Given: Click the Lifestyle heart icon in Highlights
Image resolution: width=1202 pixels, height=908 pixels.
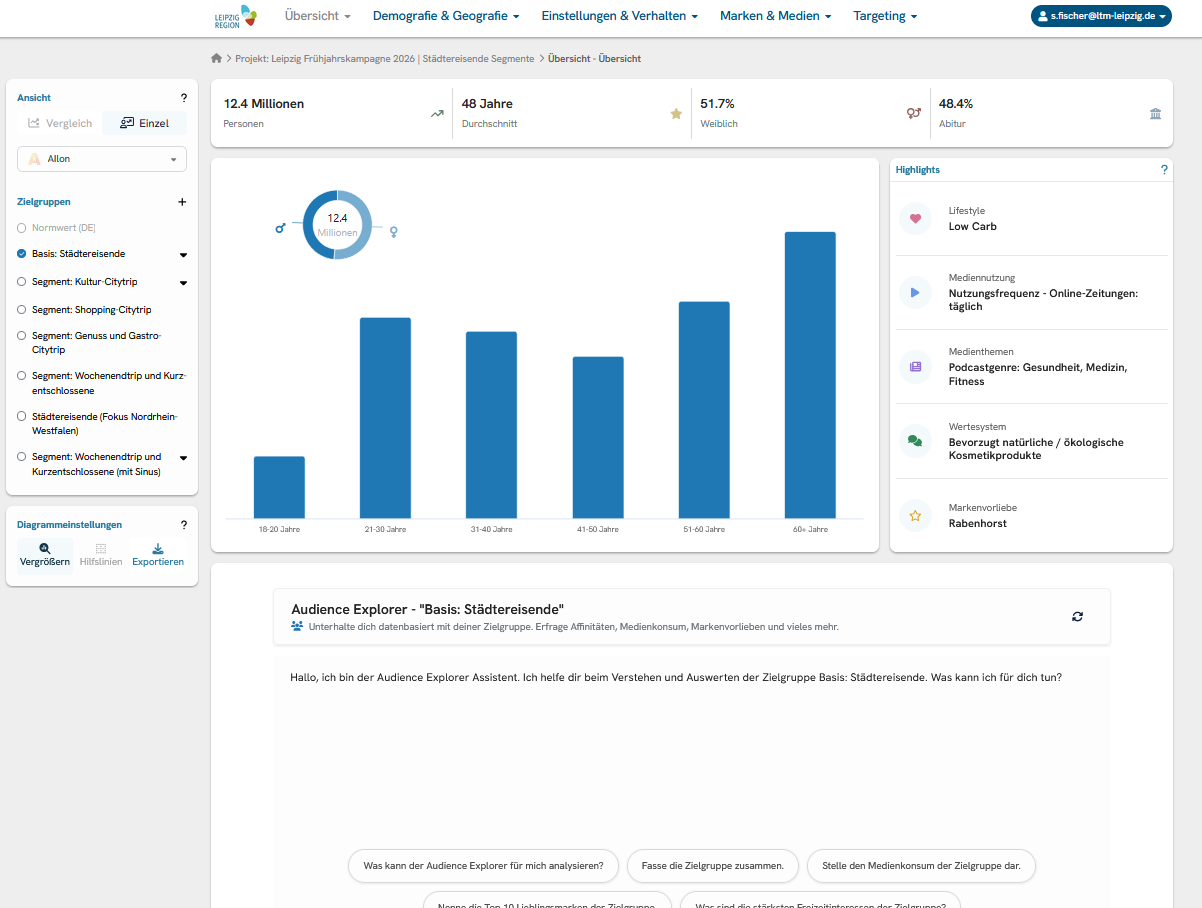Looking at the screenshot, I should tap(915, 218).
